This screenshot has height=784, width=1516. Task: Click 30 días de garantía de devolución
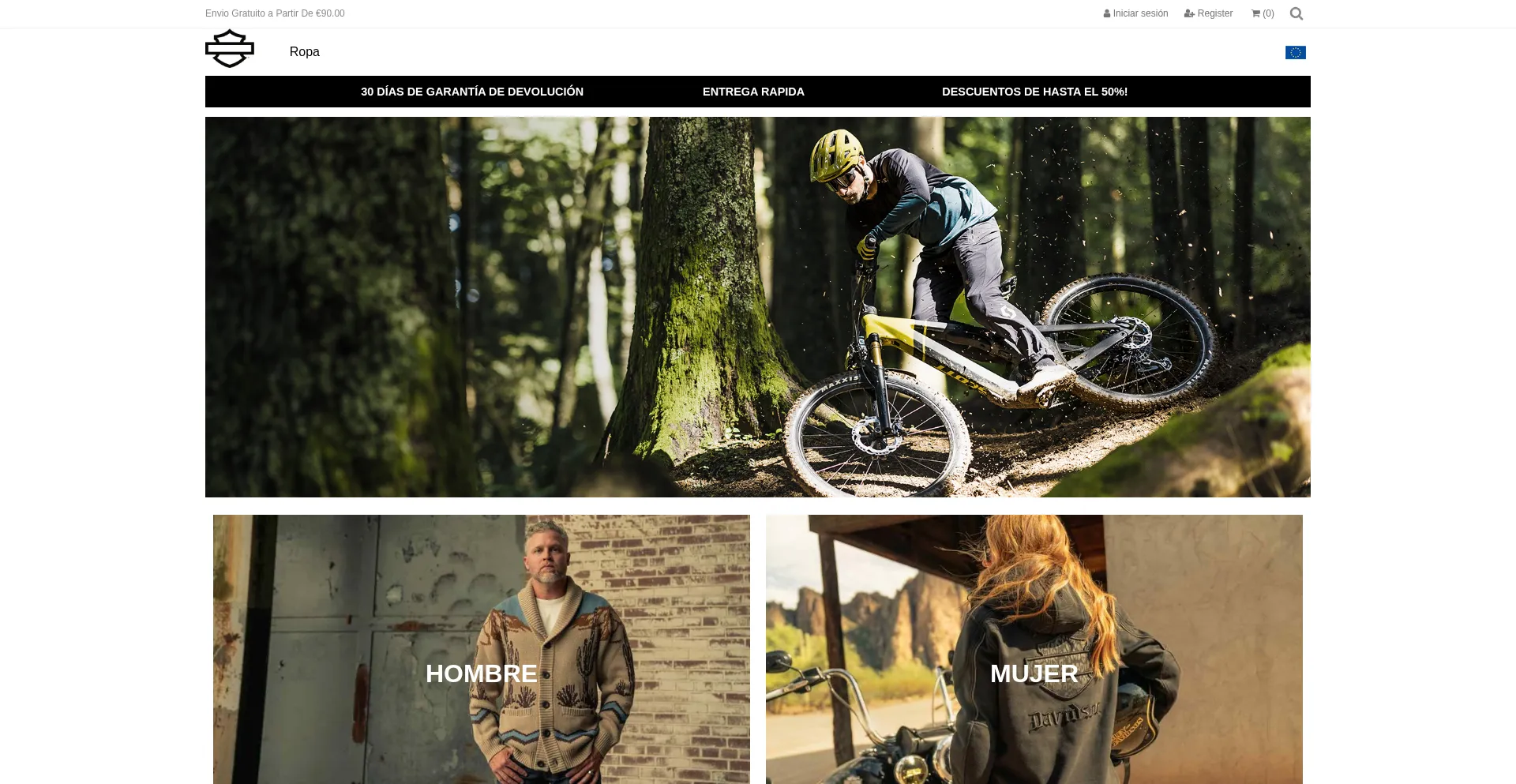pos(472,92)
